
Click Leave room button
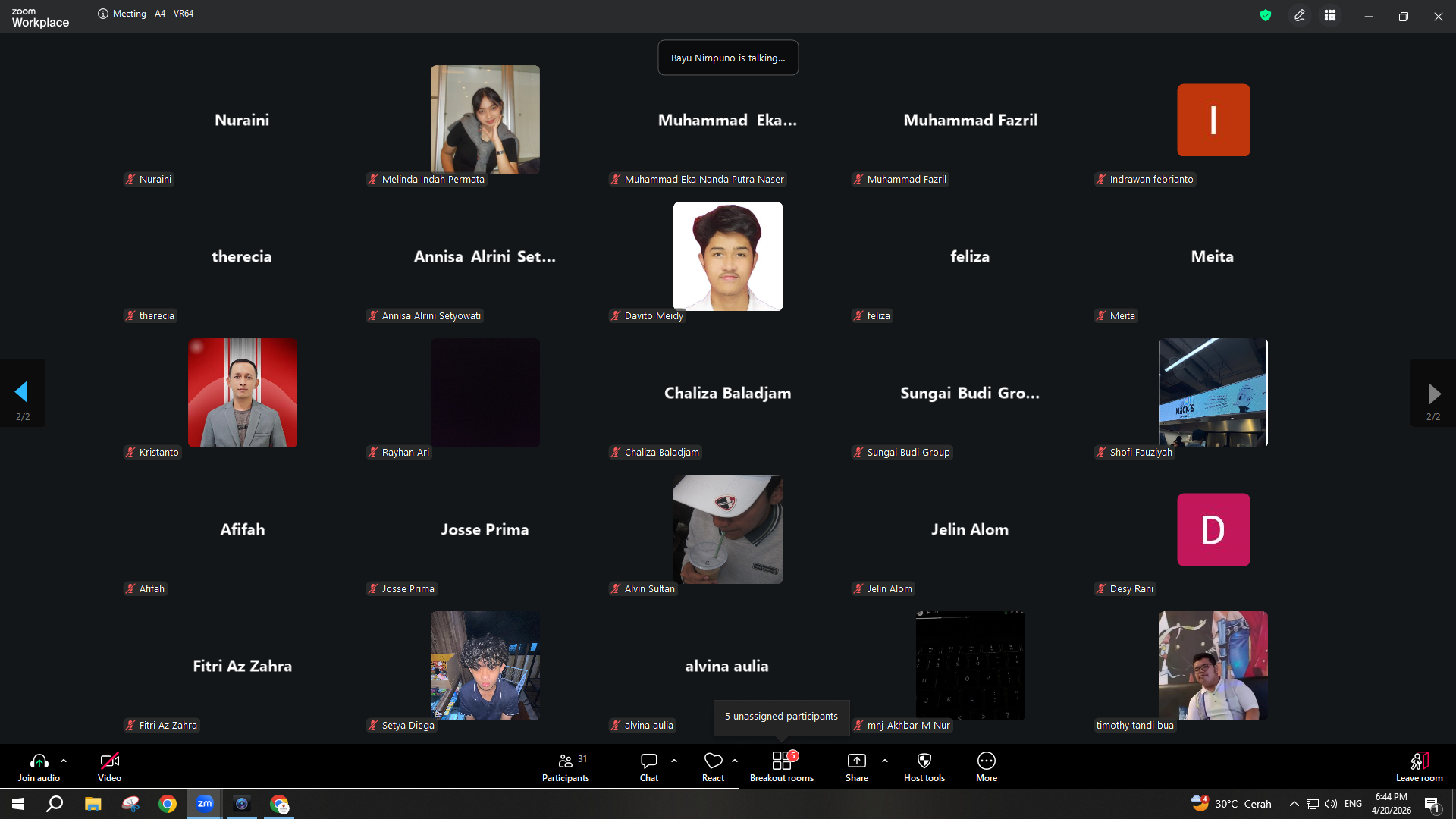1420,767
